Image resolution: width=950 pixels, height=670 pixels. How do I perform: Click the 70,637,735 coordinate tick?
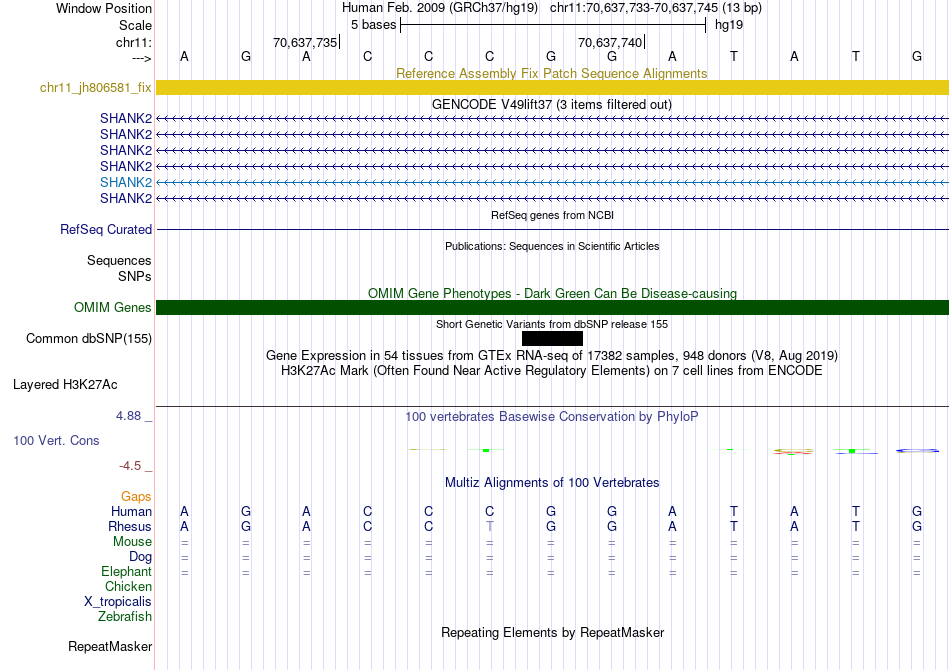(x=305, y=42)
